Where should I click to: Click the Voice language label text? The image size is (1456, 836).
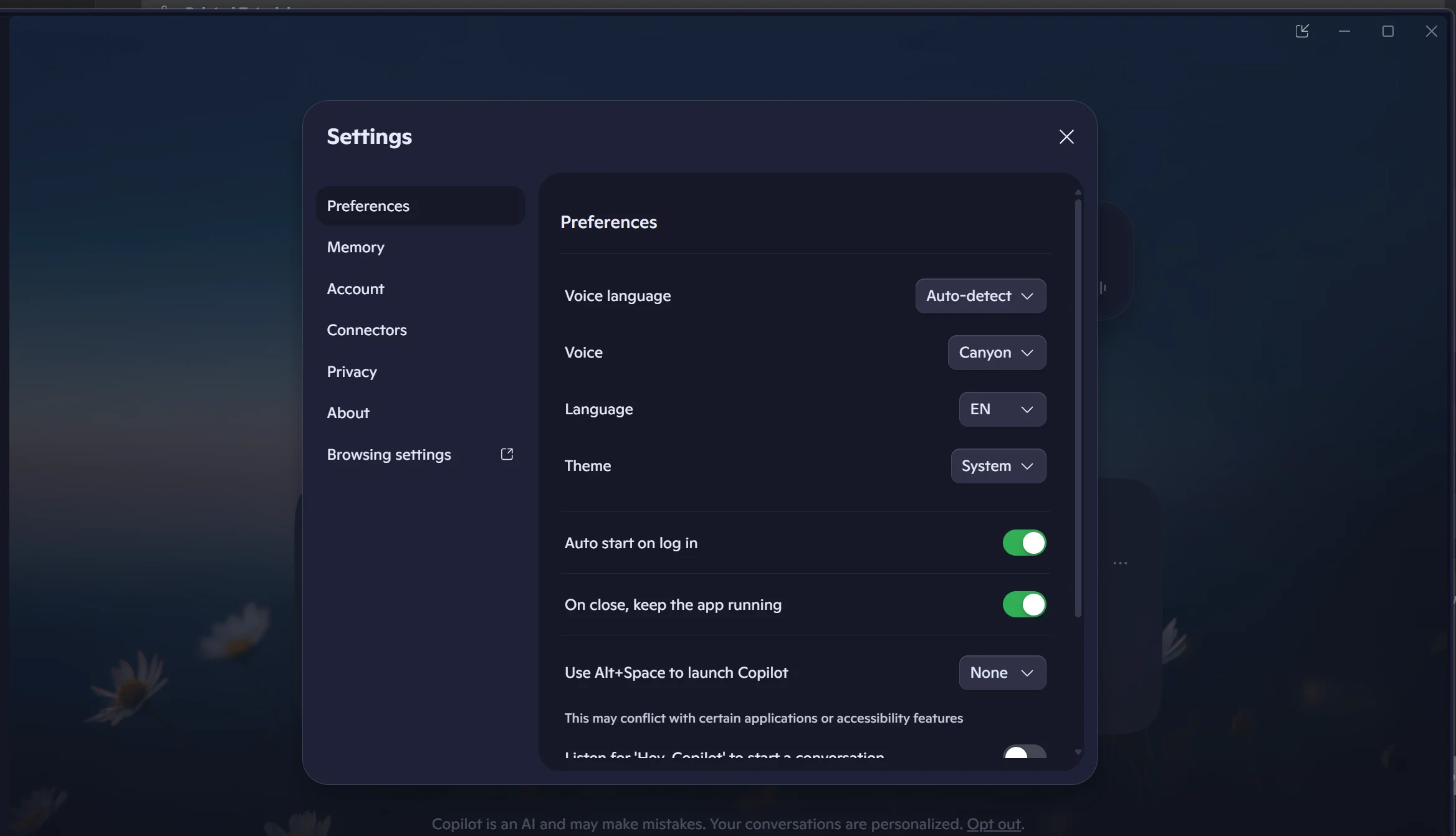[x=618, y=296]
